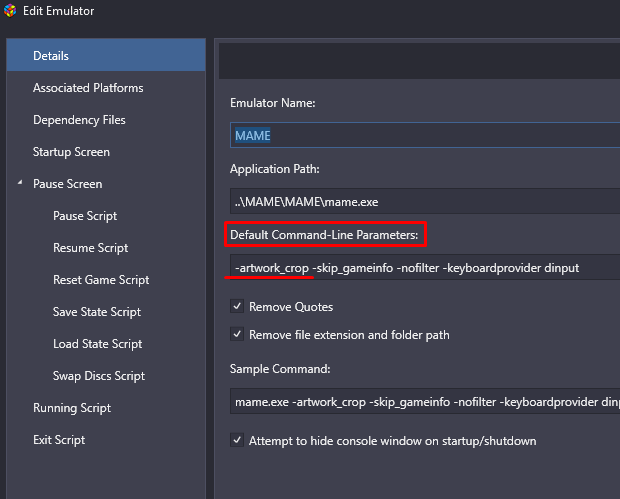Open Swap Discs Script page
This screenshot has width=620, height=499.
(106, 376)
